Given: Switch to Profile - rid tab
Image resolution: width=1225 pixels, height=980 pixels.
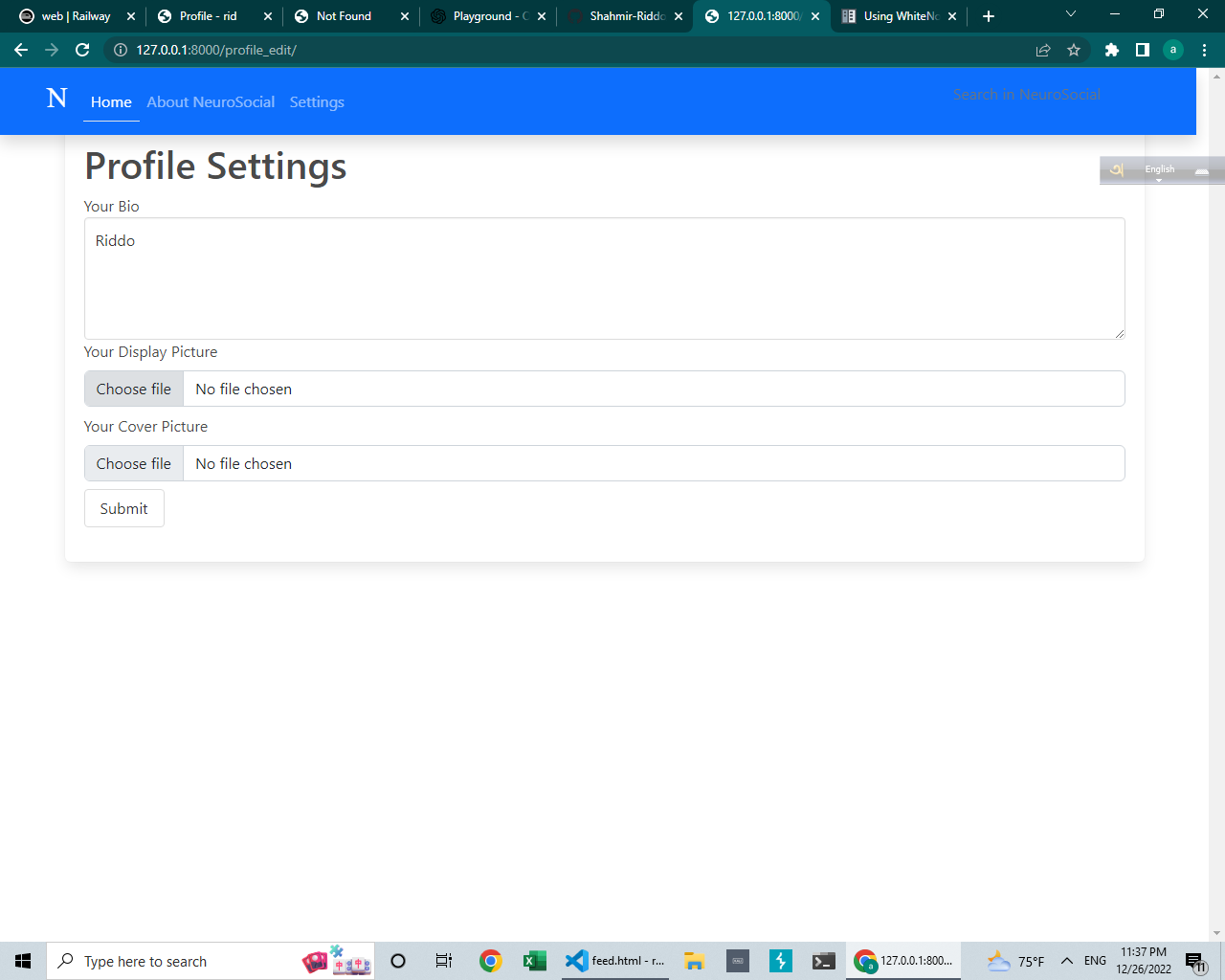Looking at the screenshot, I should (209, 16).
